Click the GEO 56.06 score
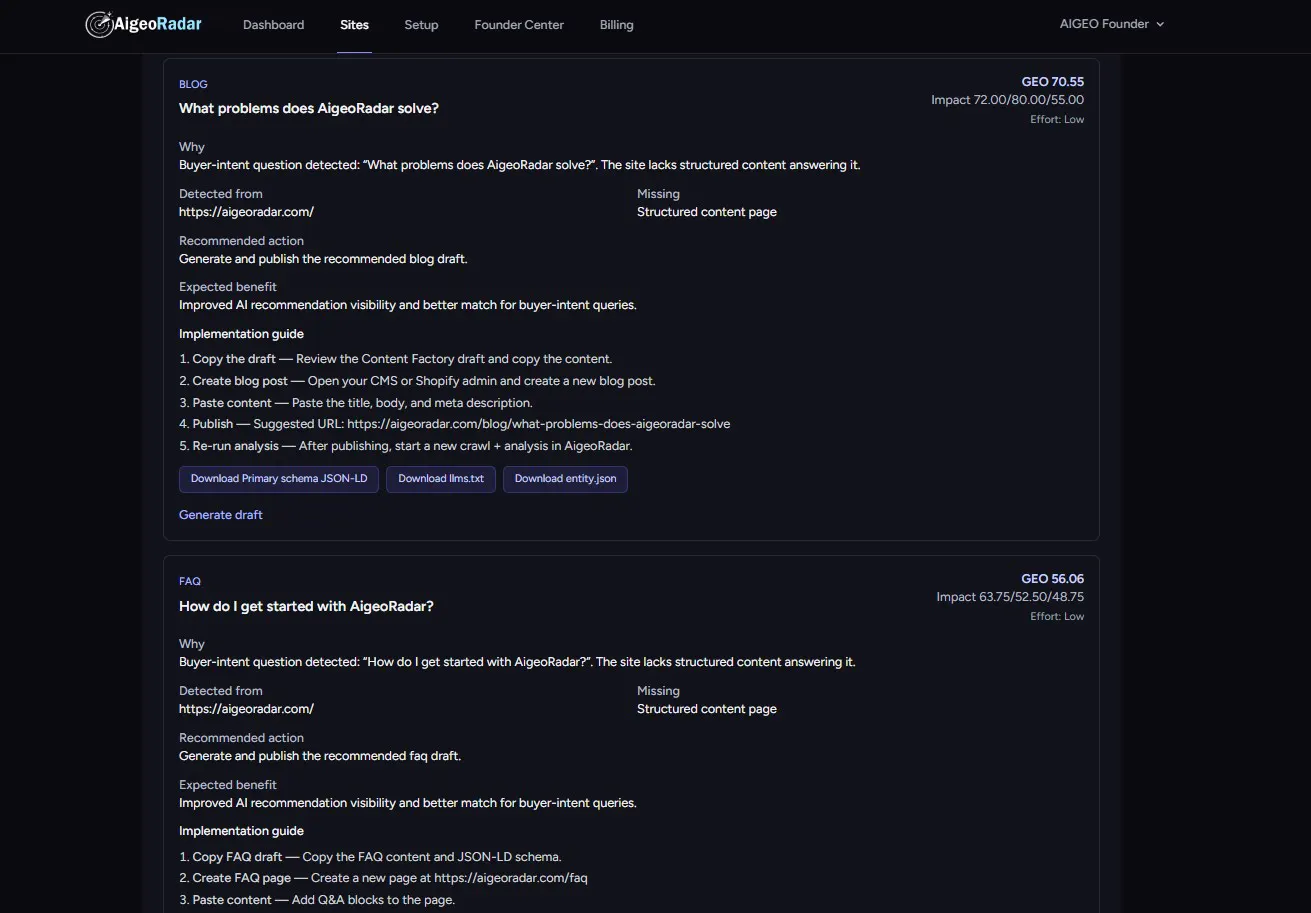Image resolution: width=1311 pixels, height=913 pixels. 1052,579
